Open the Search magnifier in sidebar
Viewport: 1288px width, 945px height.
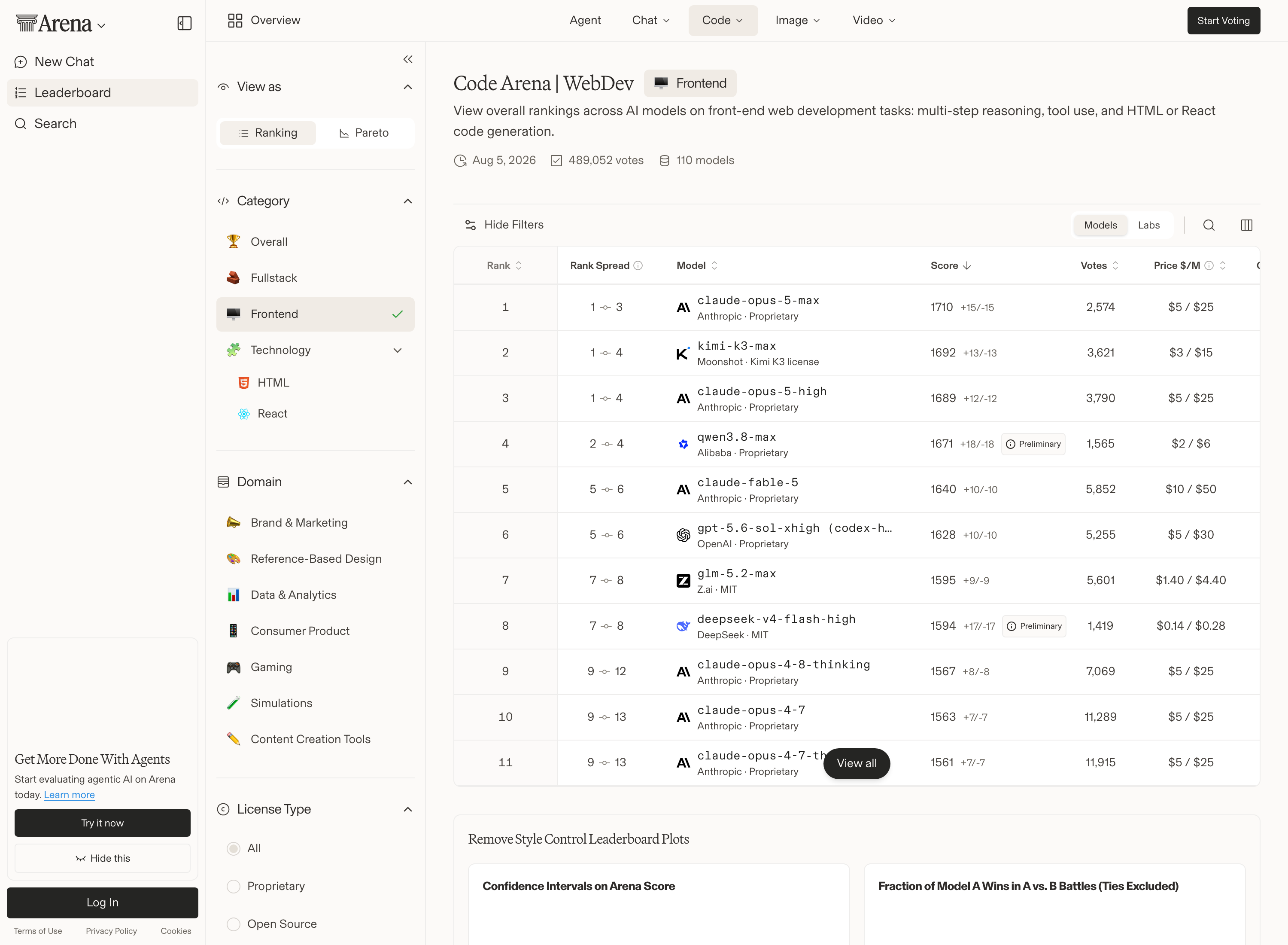[21, 124]
